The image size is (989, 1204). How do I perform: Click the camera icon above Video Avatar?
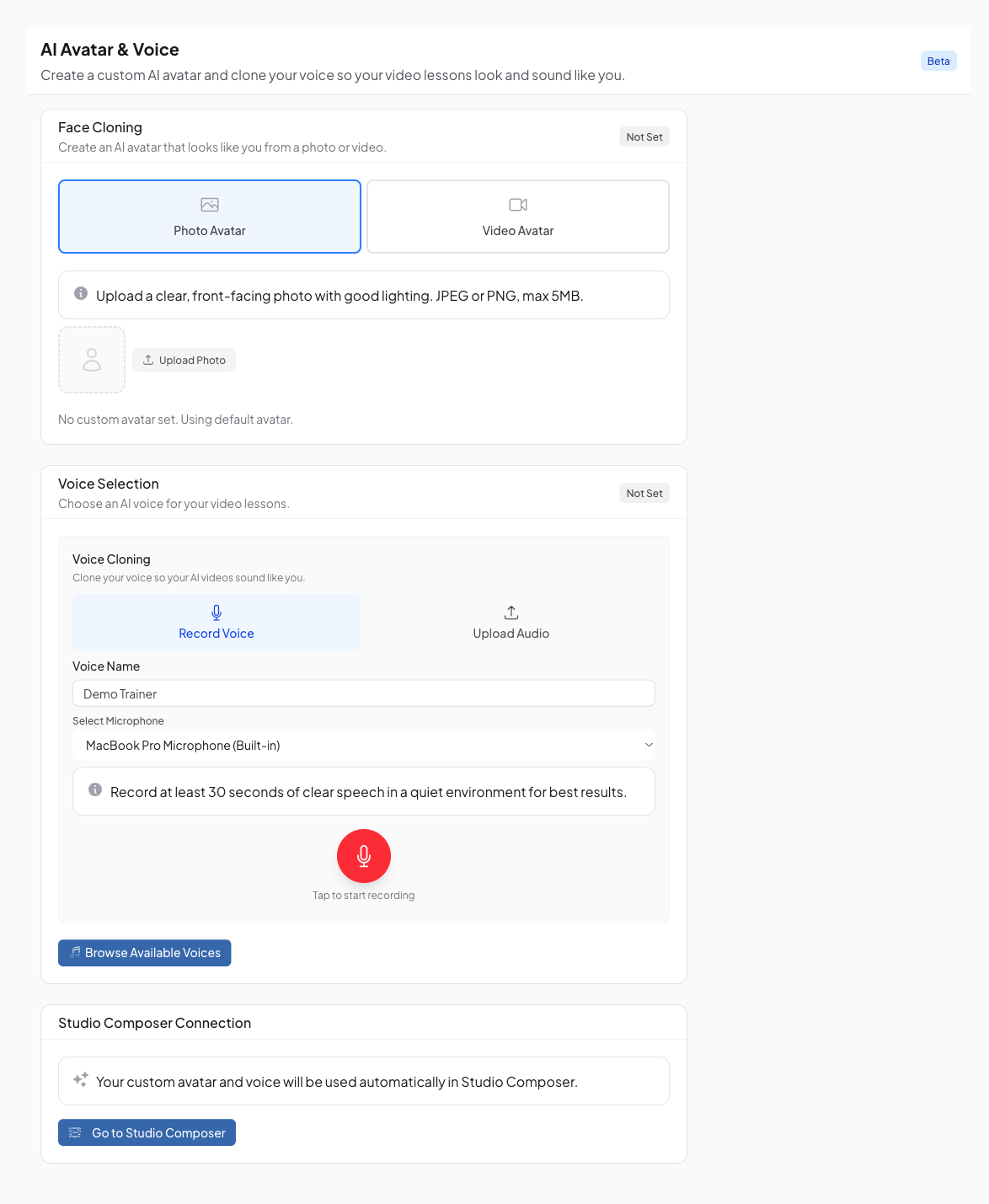(518, 205)
